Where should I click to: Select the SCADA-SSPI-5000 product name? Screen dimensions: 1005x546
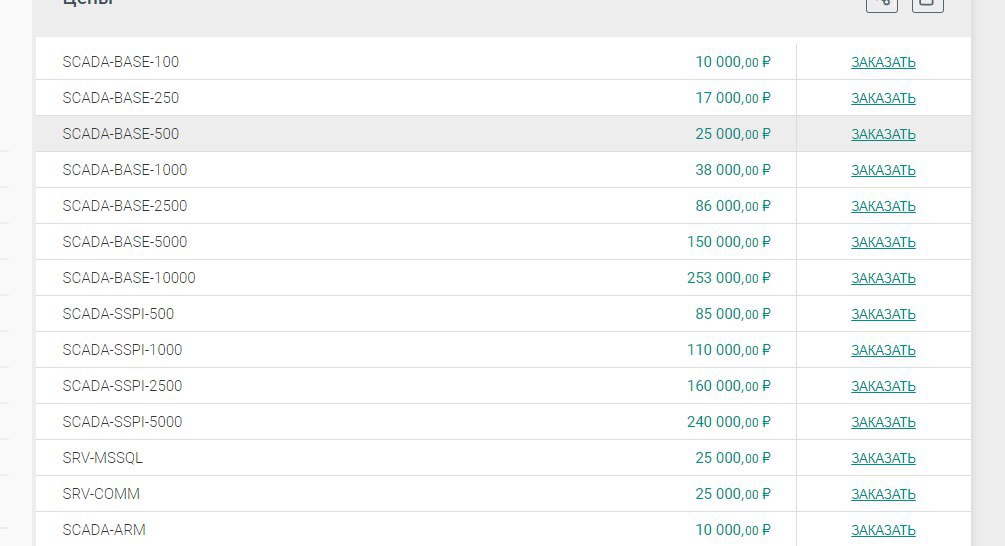122,421
